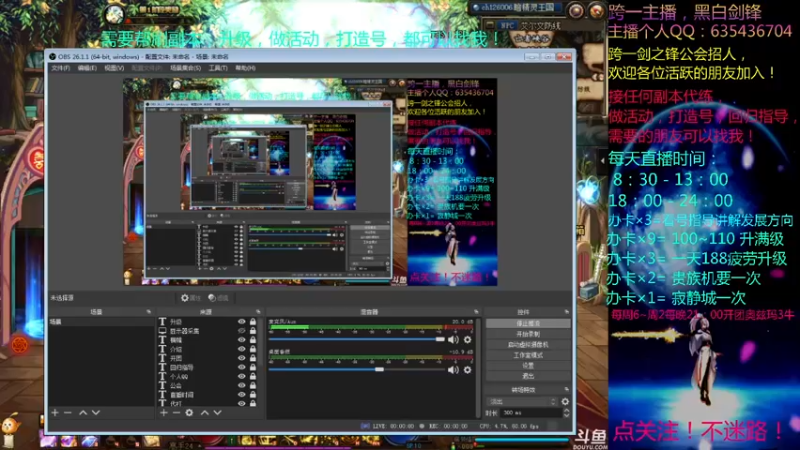Hide the 升级 source with eye icon
Image resolution: width=800 pixels, height=450 pixels.
pyautogui.click(x=241, y=322)
